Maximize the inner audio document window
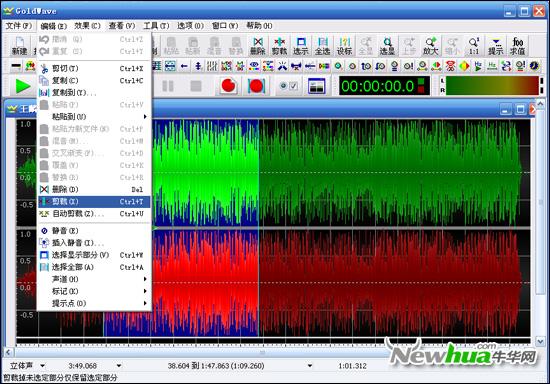Screen dimensions: 550x384 point(520,109)
